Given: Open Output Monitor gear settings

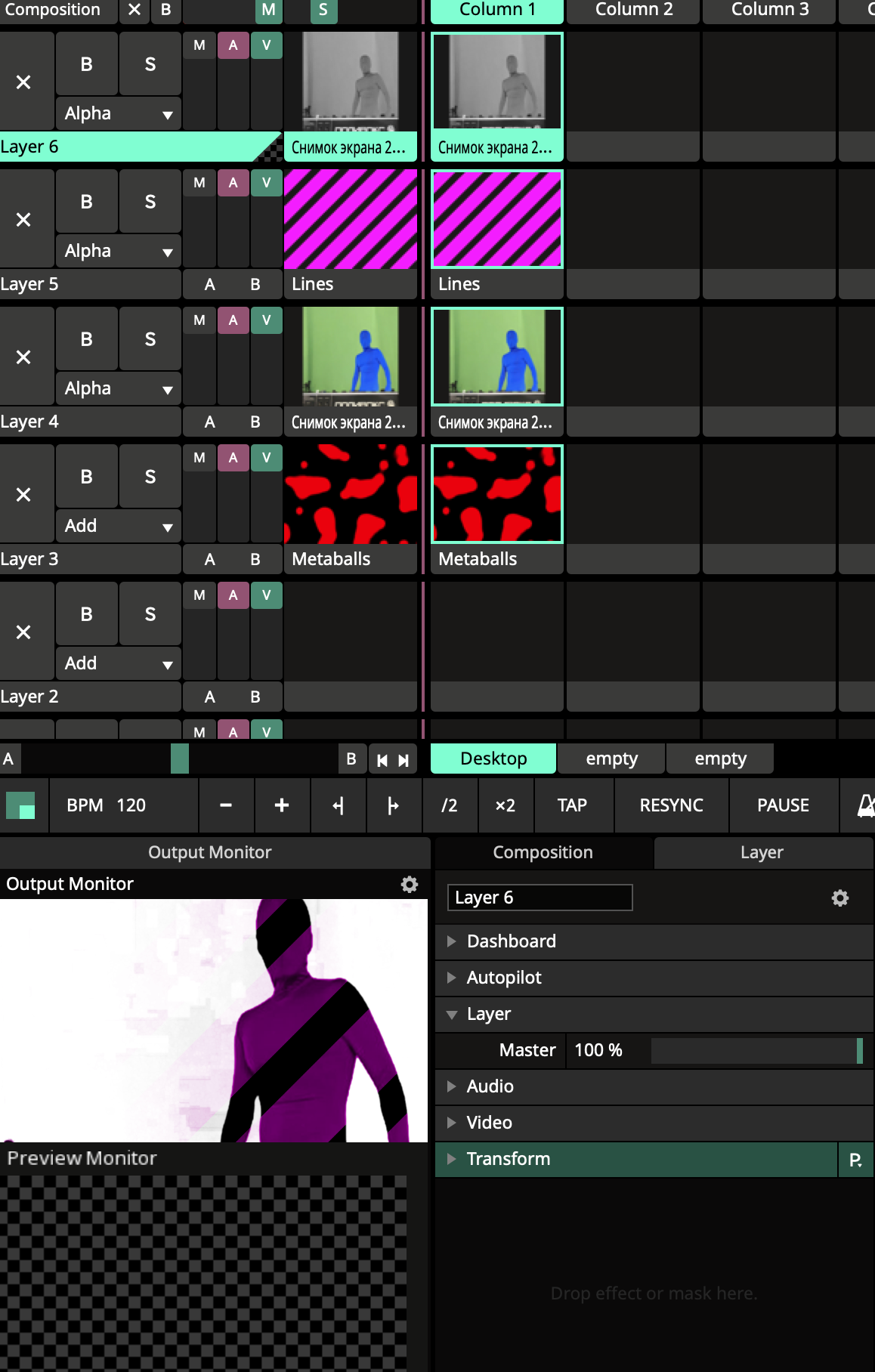Looking at the screenshot, I should [409, 884].
